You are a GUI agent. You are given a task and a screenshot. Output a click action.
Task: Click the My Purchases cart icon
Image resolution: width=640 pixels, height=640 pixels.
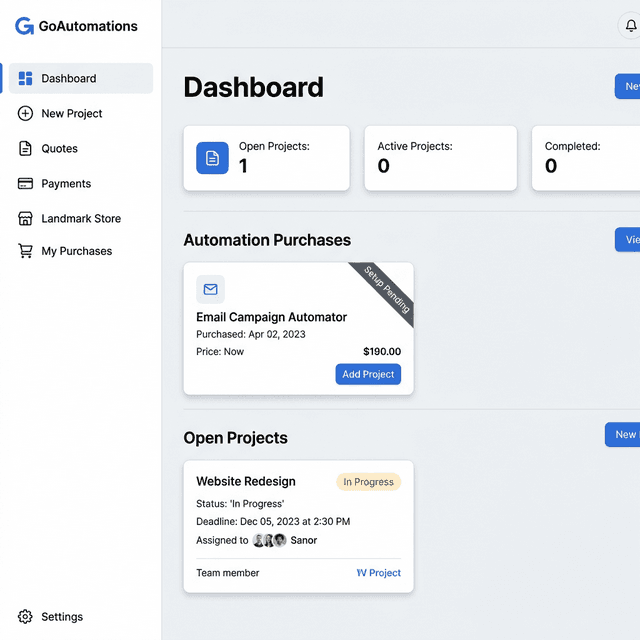click(25, 251)
